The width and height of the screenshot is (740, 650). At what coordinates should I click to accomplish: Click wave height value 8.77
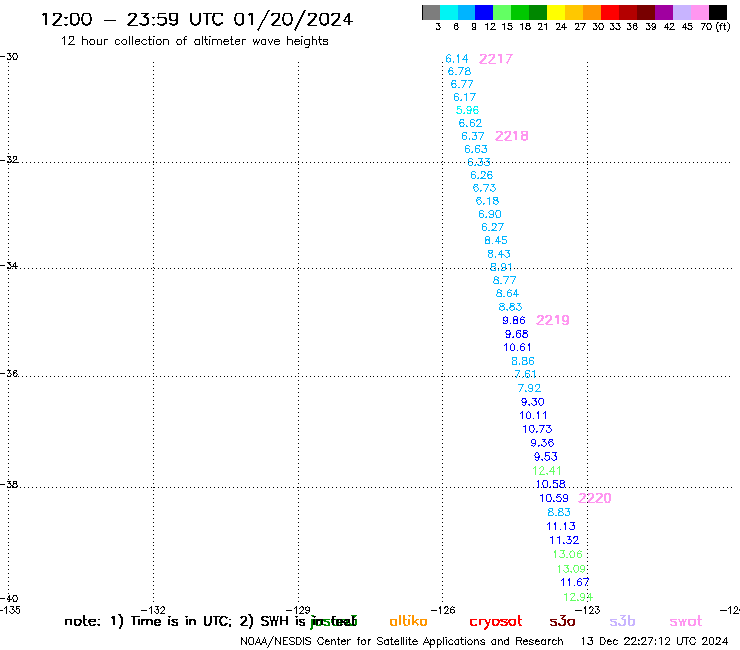point(505,280)
